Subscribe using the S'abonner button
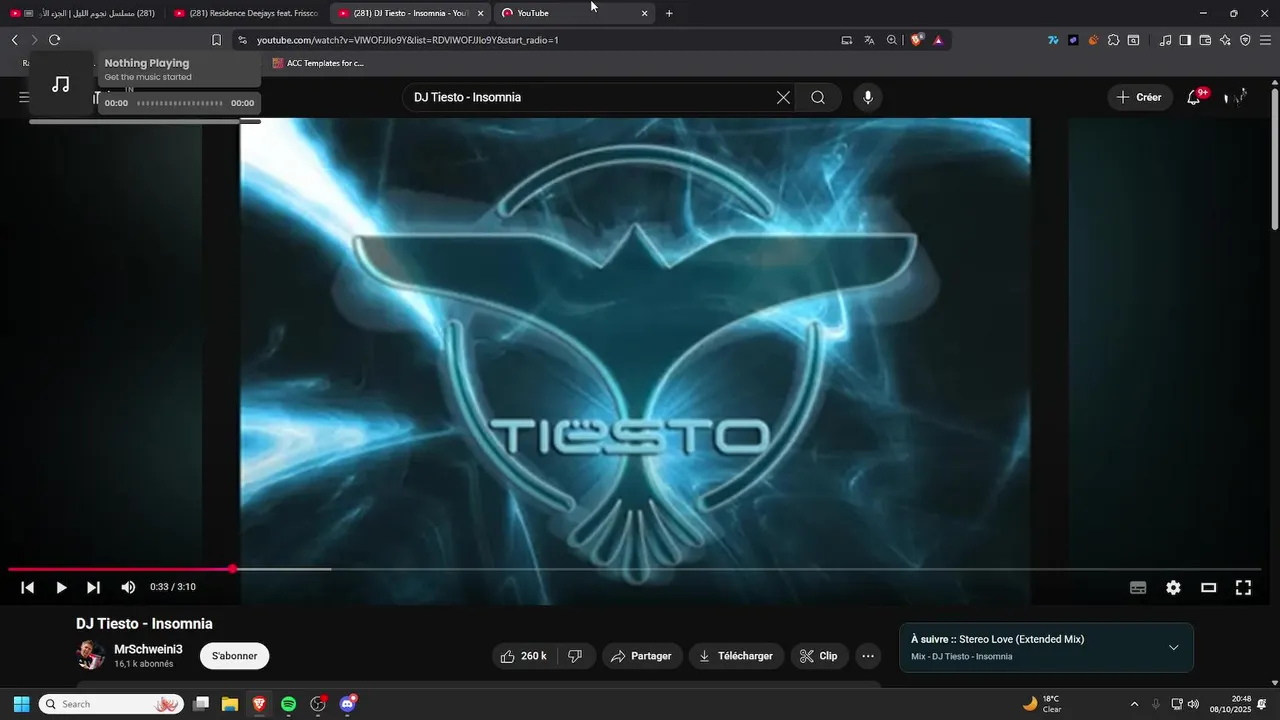The height and width of the screenshot is (720, 1280). point(234,656)
